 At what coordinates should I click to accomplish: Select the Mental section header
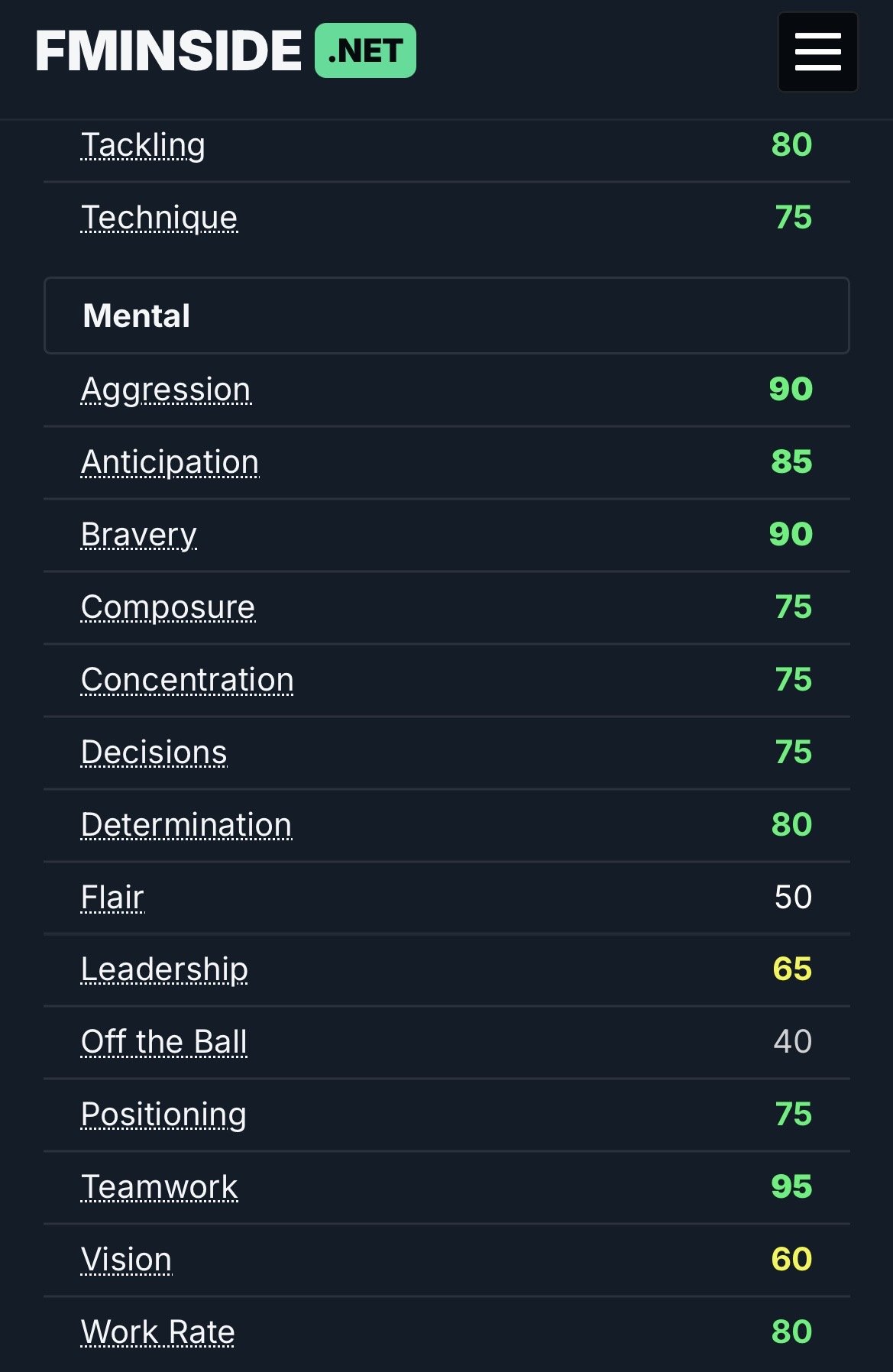[446, 315]
